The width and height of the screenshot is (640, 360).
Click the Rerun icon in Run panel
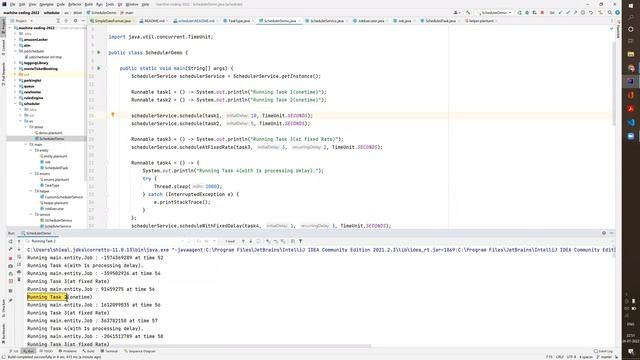[x=11, y=241]
